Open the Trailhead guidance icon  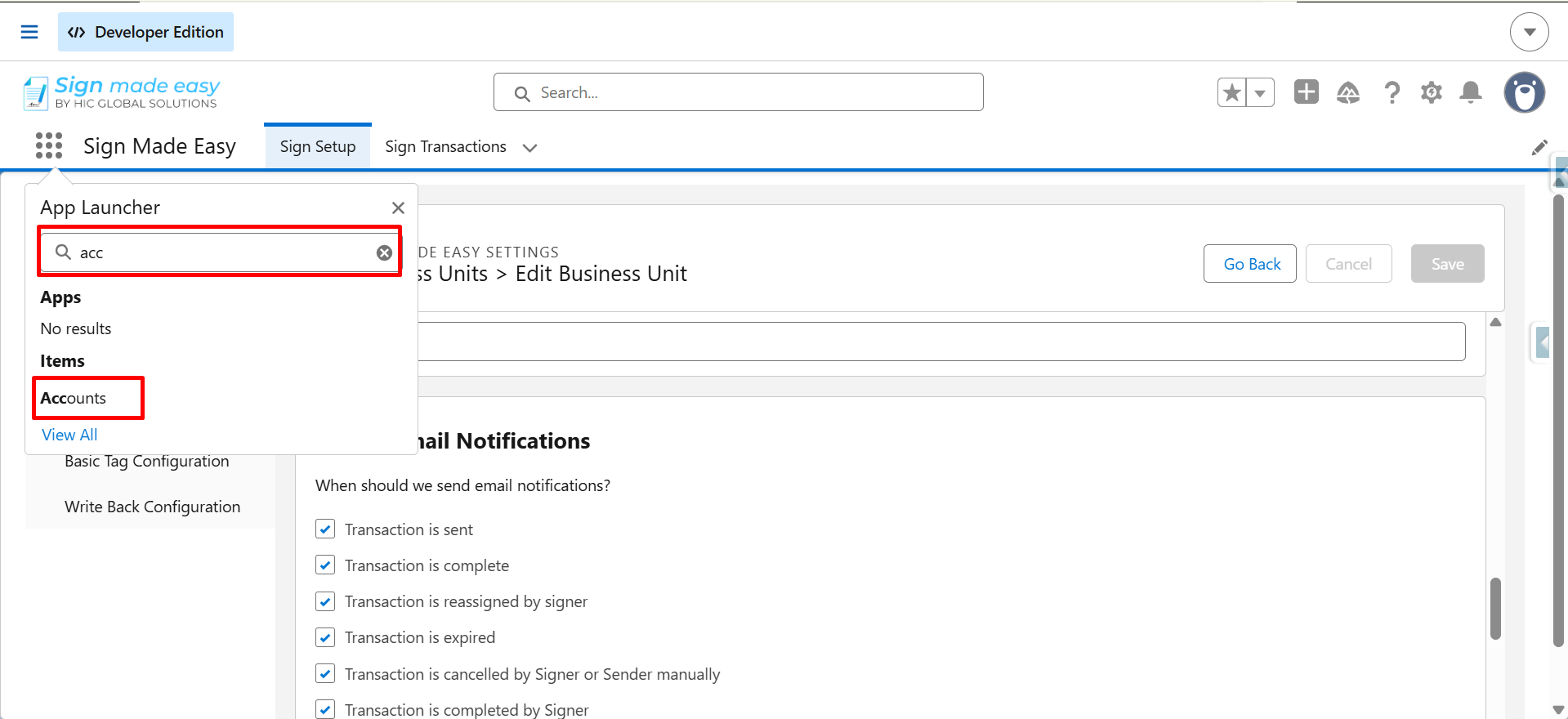[1347, 92]
